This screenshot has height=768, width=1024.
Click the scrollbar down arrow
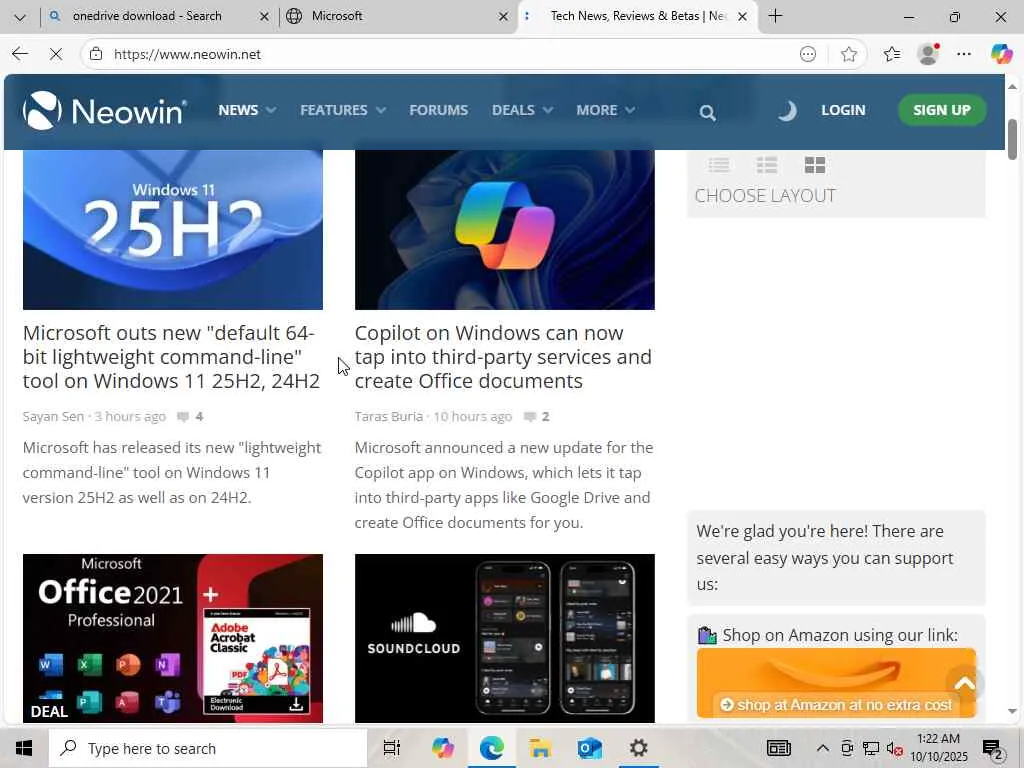pos(1012,711)
